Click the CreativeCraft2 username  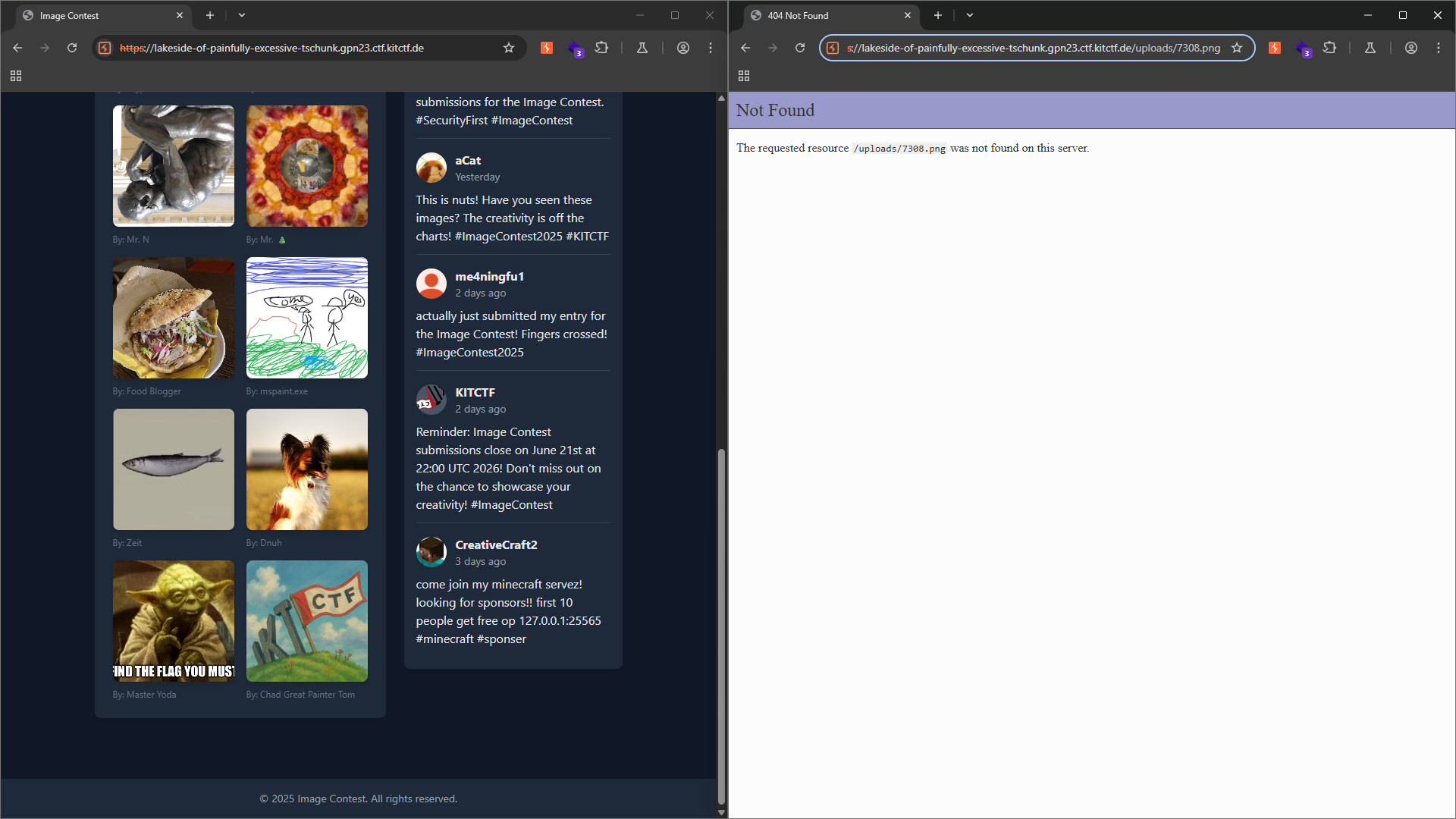(x=497, y=545)
